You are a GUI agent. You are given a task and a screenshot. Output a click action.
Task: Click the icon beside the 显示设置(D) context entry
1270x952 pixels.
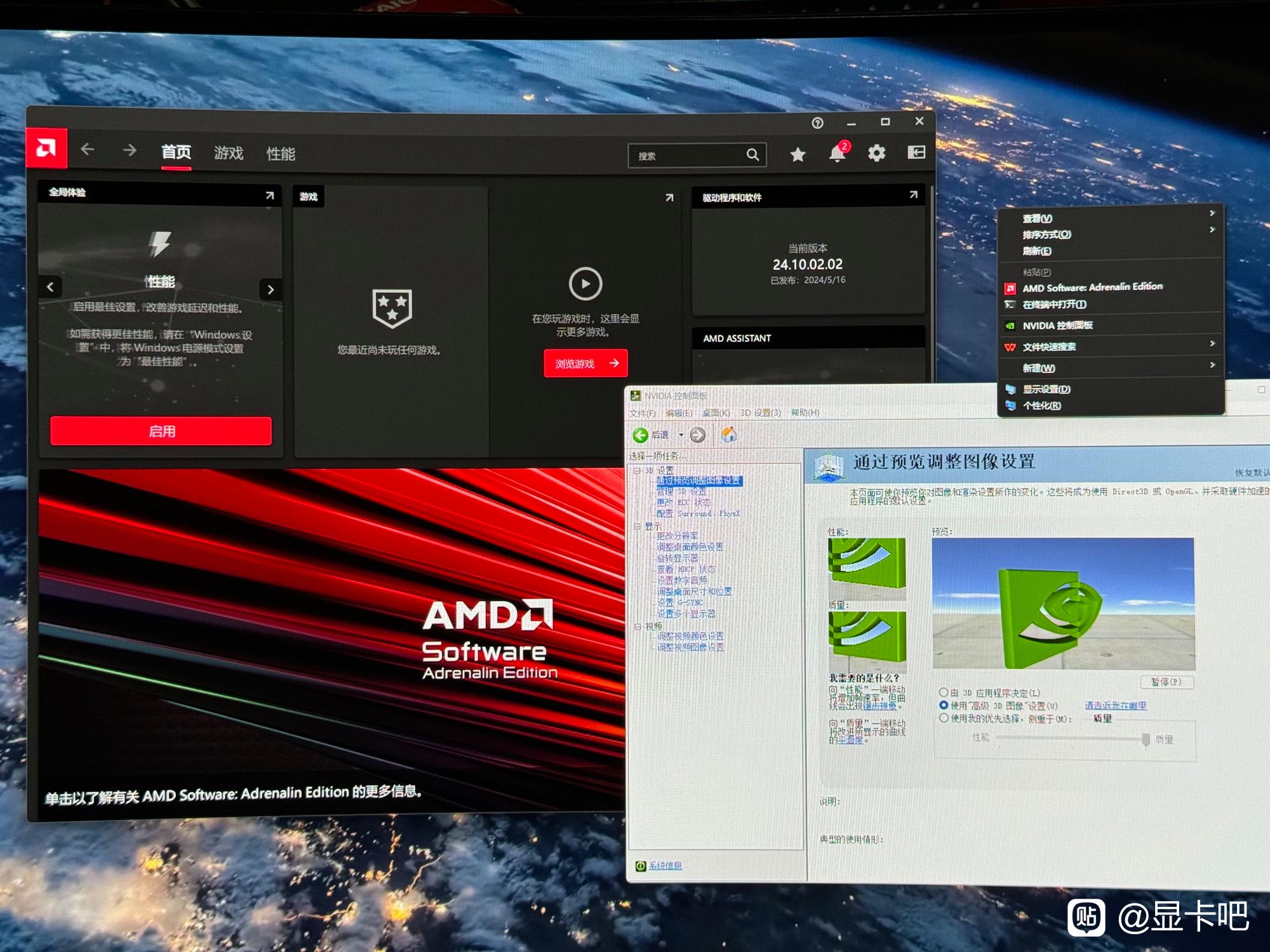1010,390
